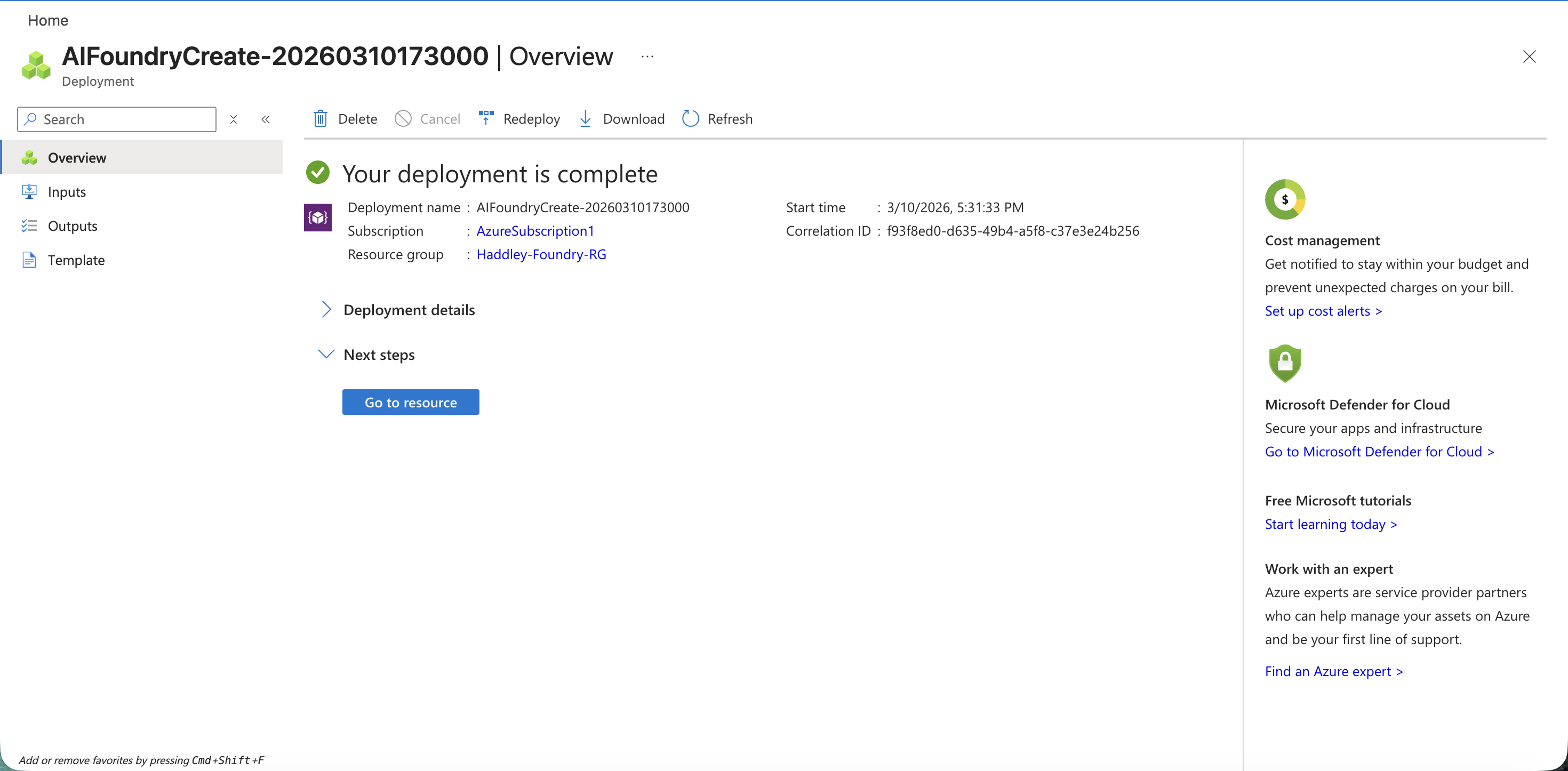Delete the deployment using the trash icon
This screenshot has height=771, width=1568.
point(321,119)
